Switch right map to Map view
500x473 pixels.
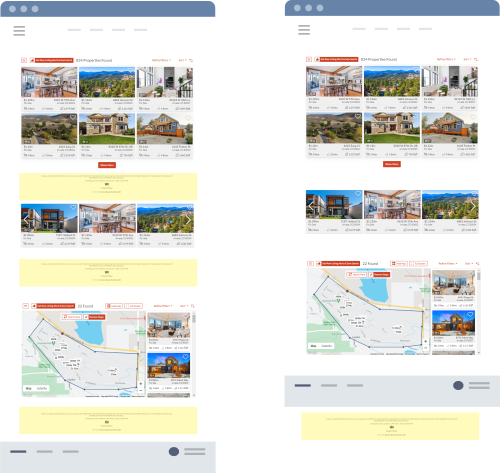tap(313, 346)
